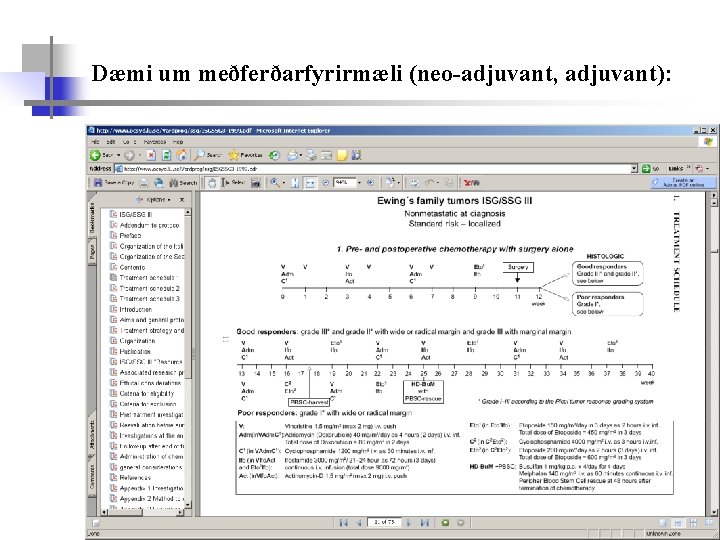Open the IE Search magnifier button
Image resolution: width=720 pixels, height=540 pixels.
tap(207, 155)
